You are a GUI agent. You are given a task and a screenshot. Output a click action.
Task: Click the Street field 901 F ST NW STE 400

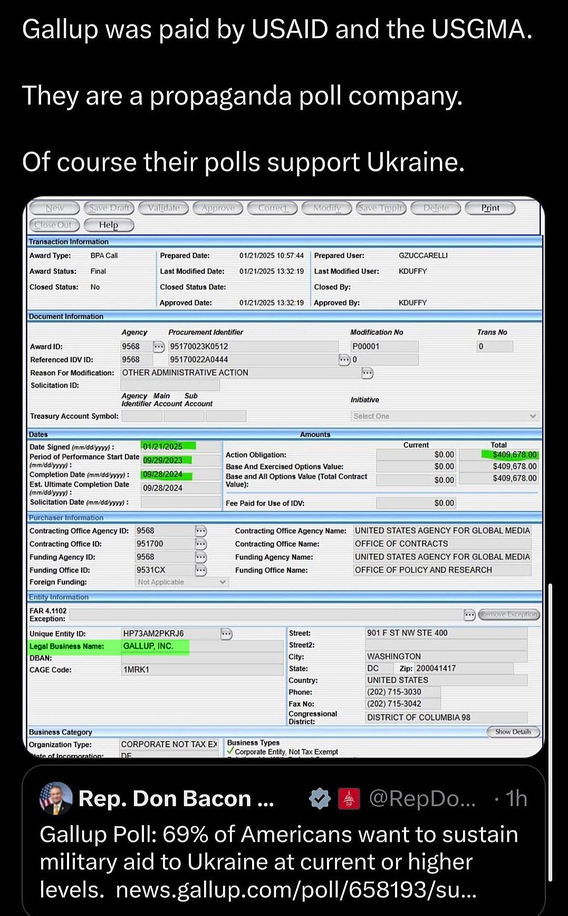pos(446,633)
